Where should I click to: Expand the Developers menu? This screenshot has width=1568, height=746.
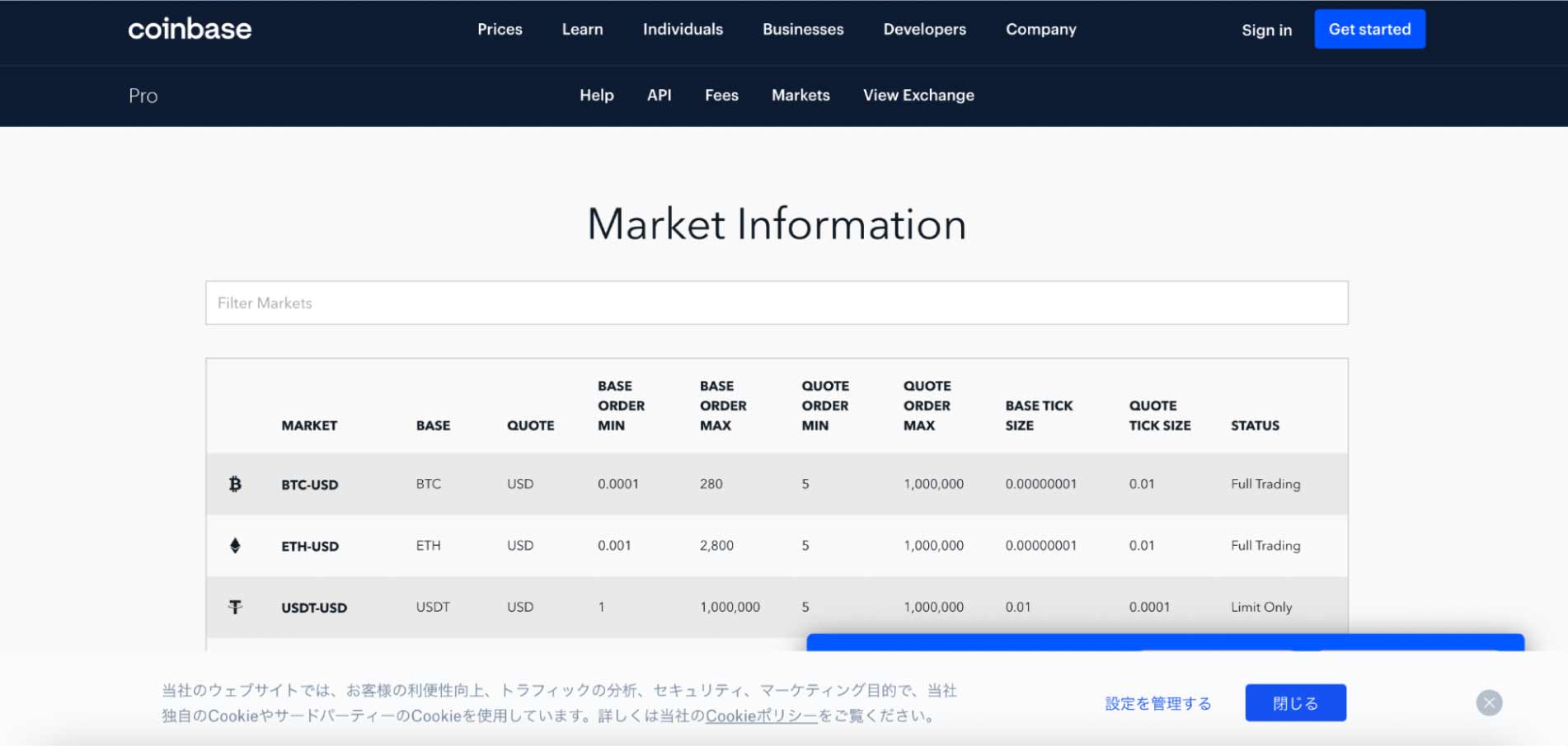[924, 30]
